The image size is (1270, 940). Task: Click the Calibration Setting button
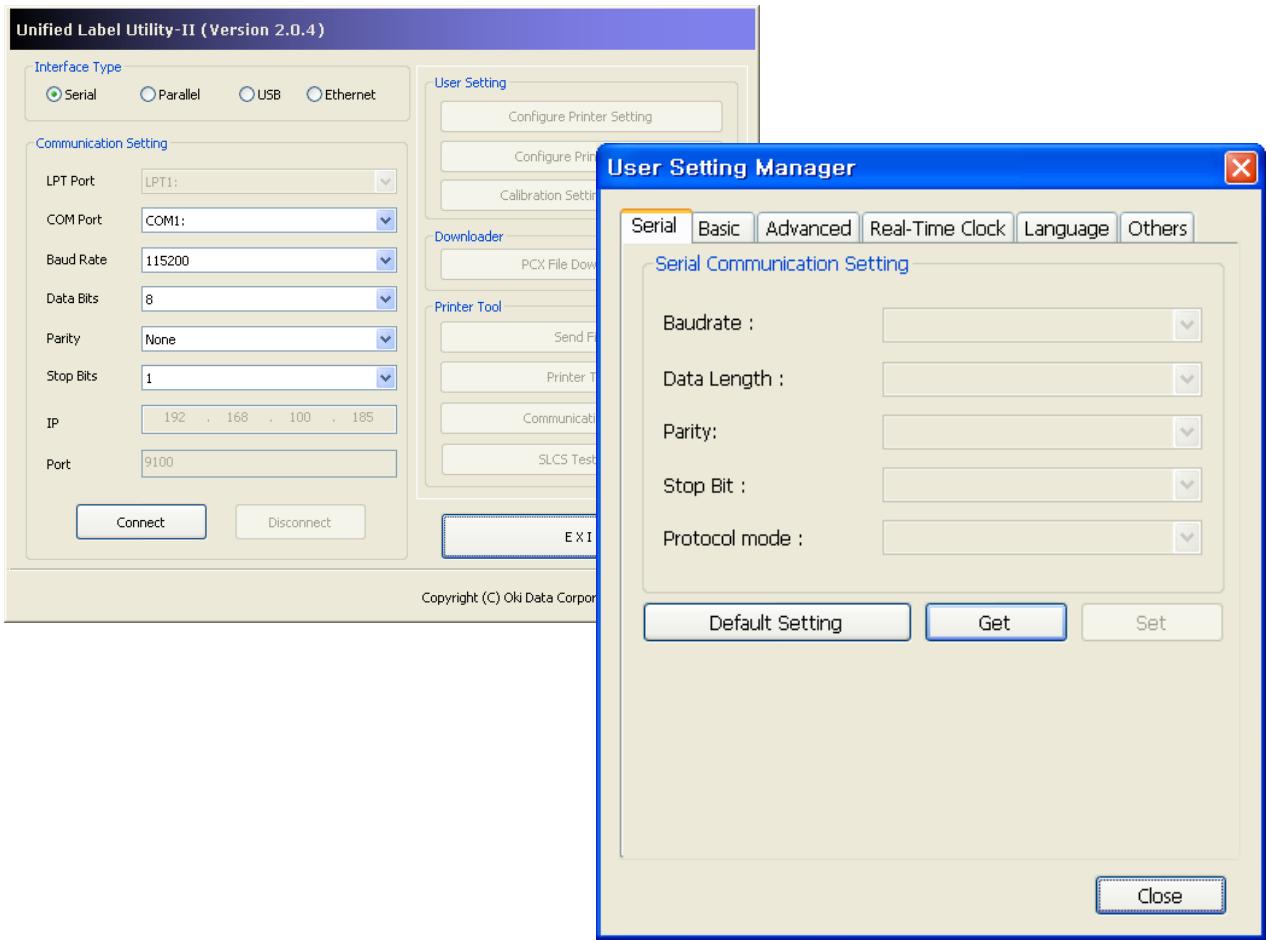[518, 195]
